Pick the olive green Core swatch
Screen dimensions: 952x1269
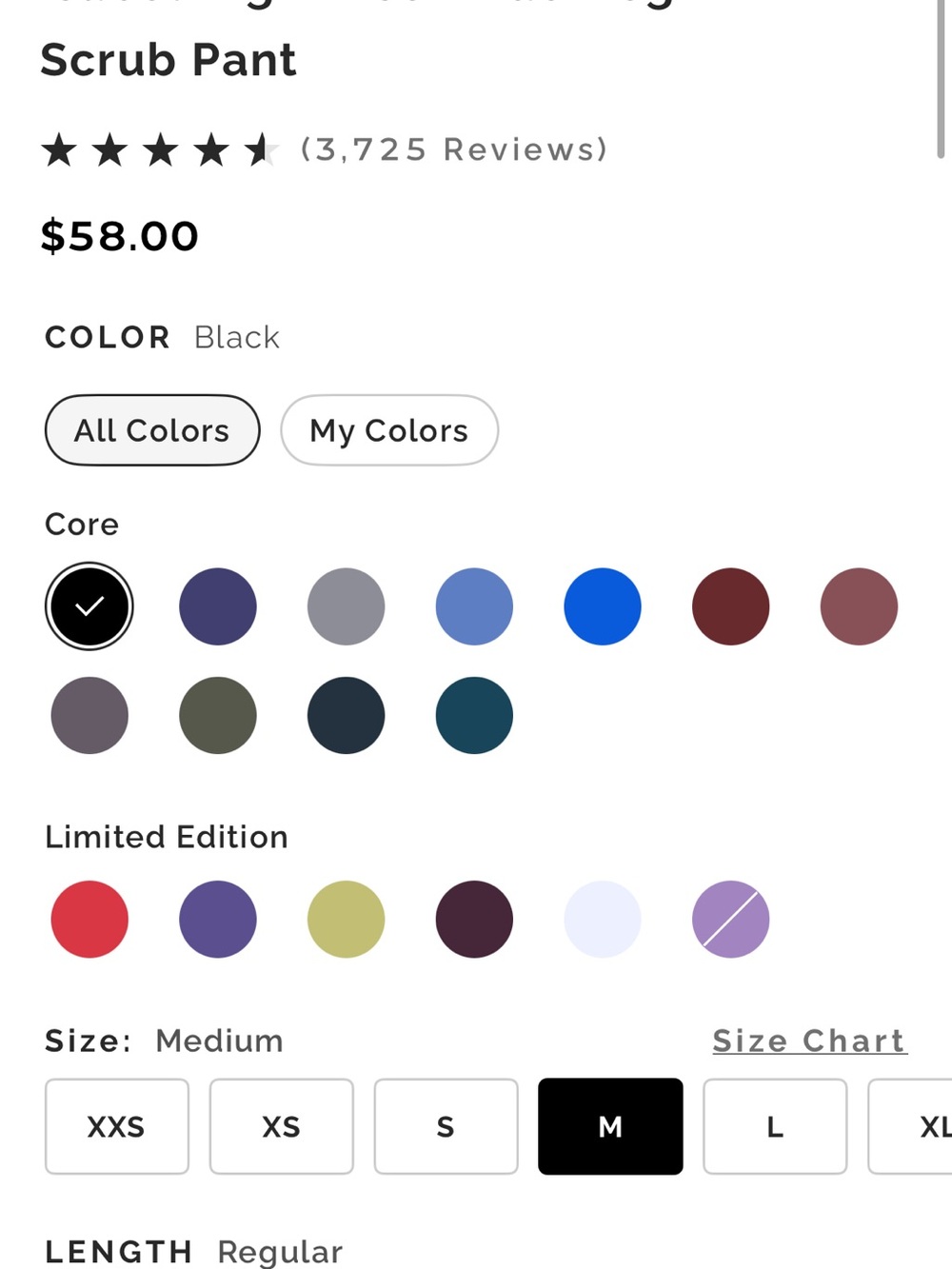pyautogui.click(x=218, y=715)
